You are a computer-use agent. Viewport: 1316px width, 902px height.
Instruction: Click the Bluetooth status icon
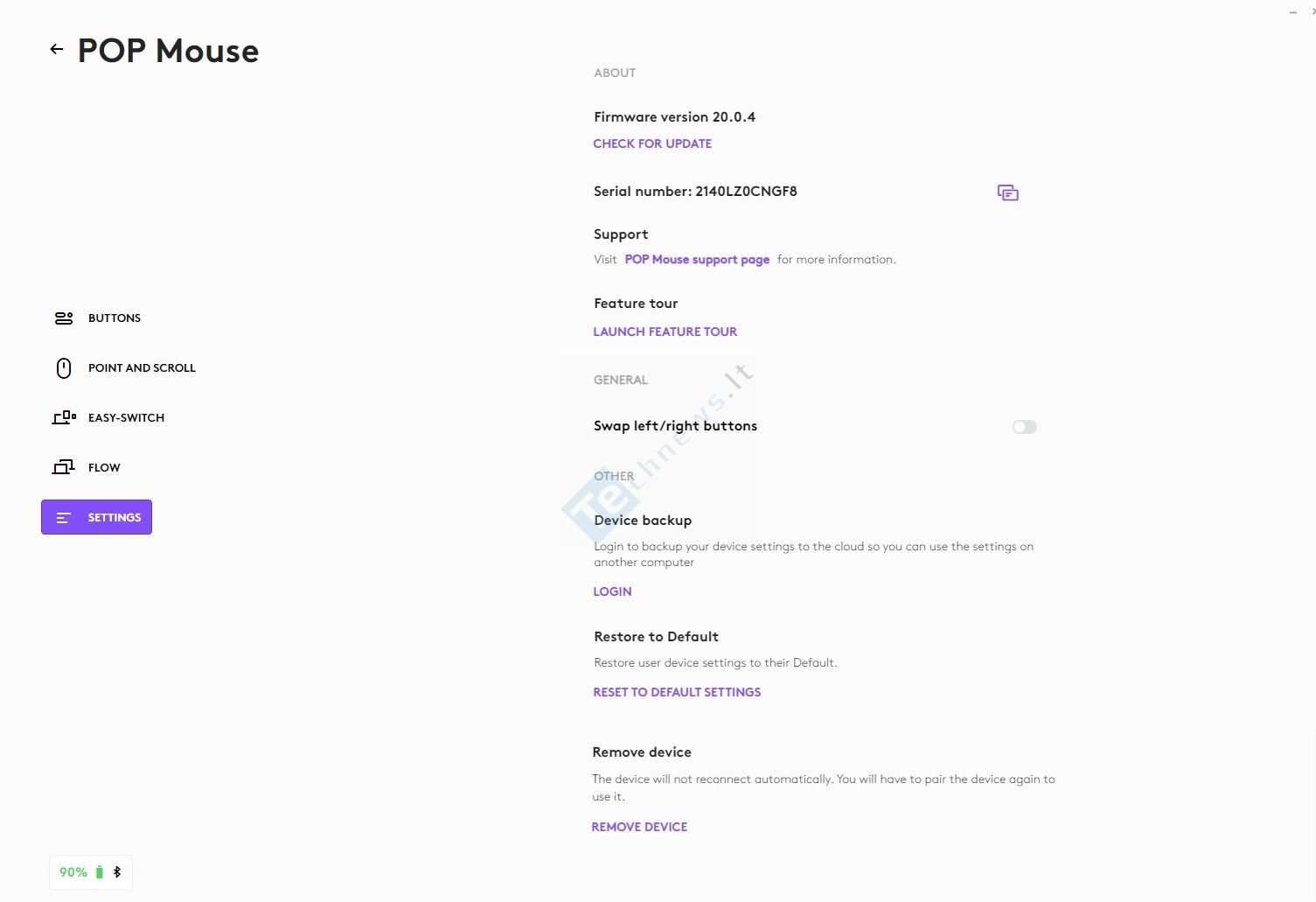point(117,872)
